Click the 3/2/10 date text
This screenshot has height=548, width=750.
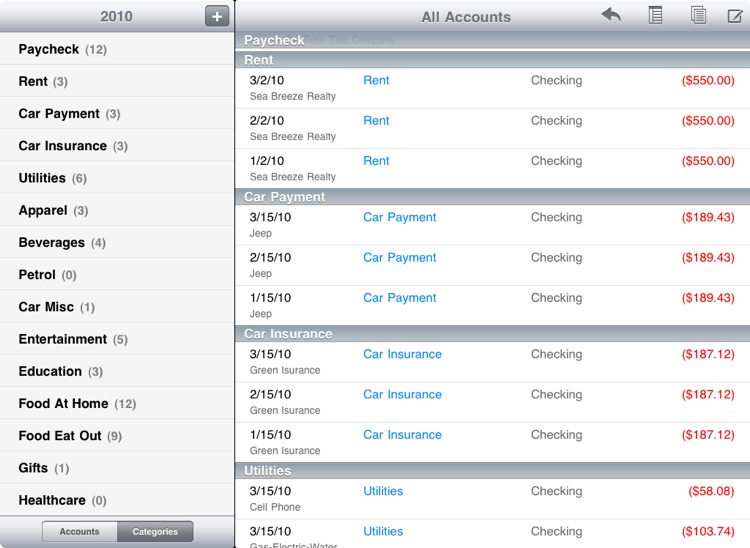266,80
